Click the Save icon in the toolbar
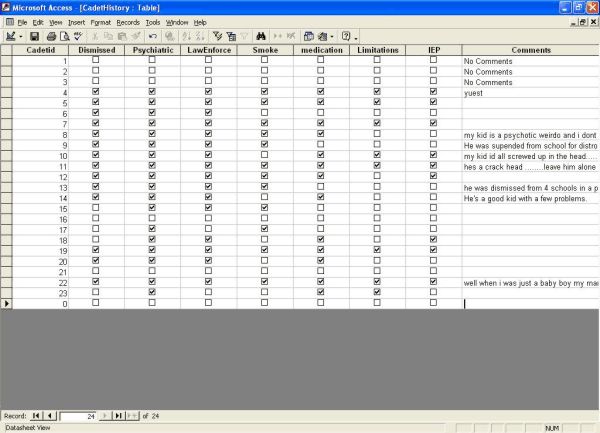The width and height of the screenshot is (600, 433). pos(34,36)
